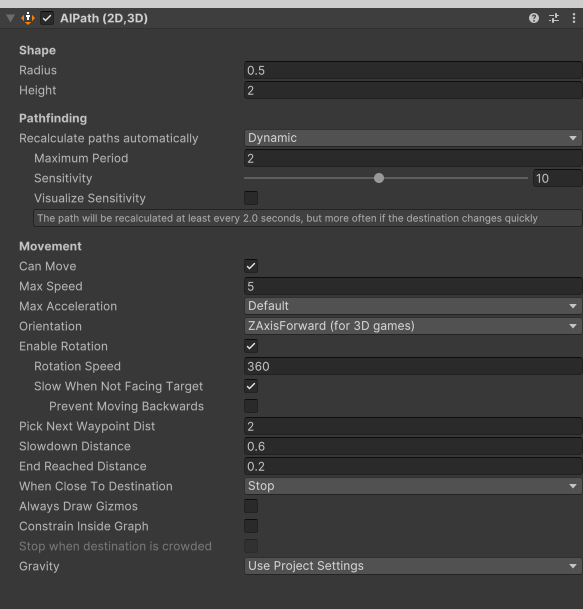
Task: Enable Prevent Moving Backwards option
Action: 251,406
